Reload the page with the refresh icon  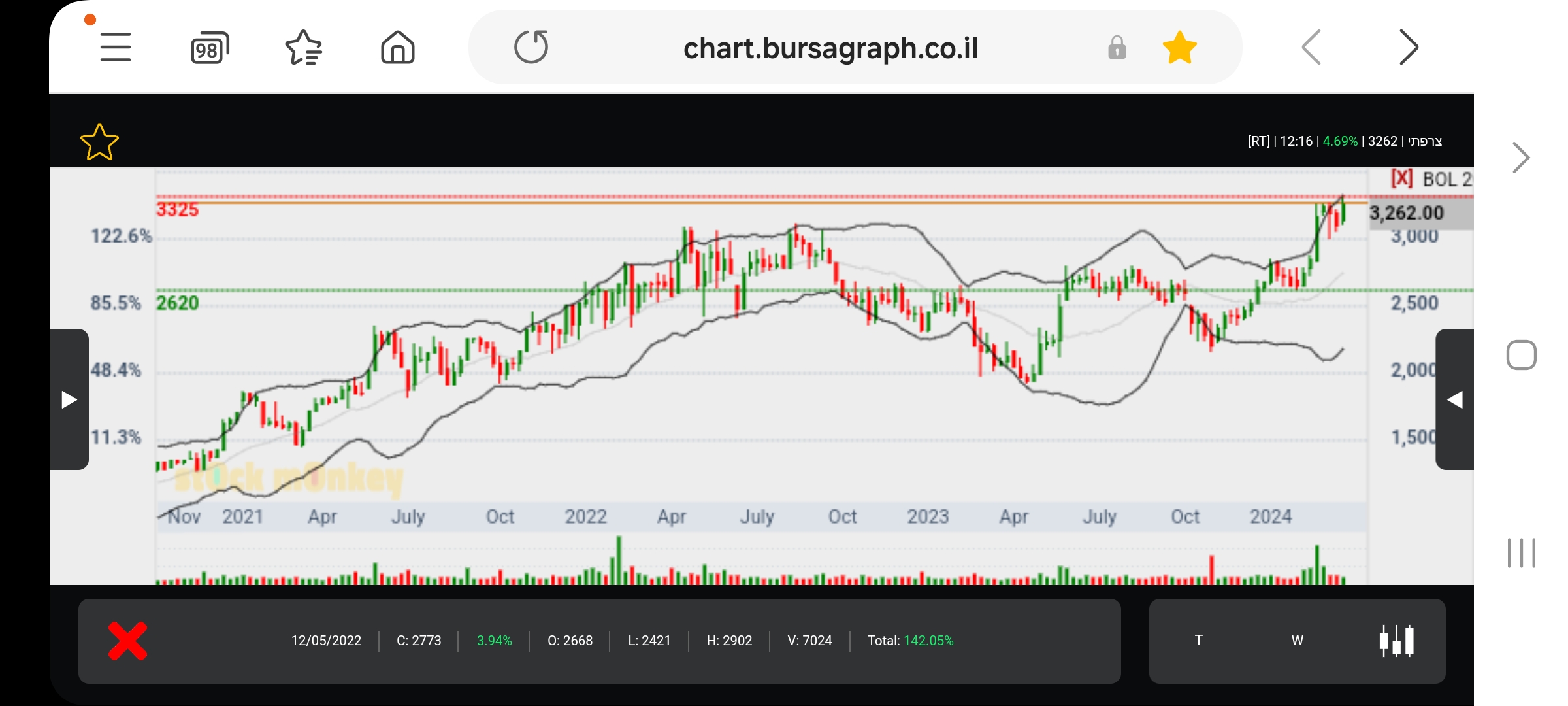pos(531,48)
